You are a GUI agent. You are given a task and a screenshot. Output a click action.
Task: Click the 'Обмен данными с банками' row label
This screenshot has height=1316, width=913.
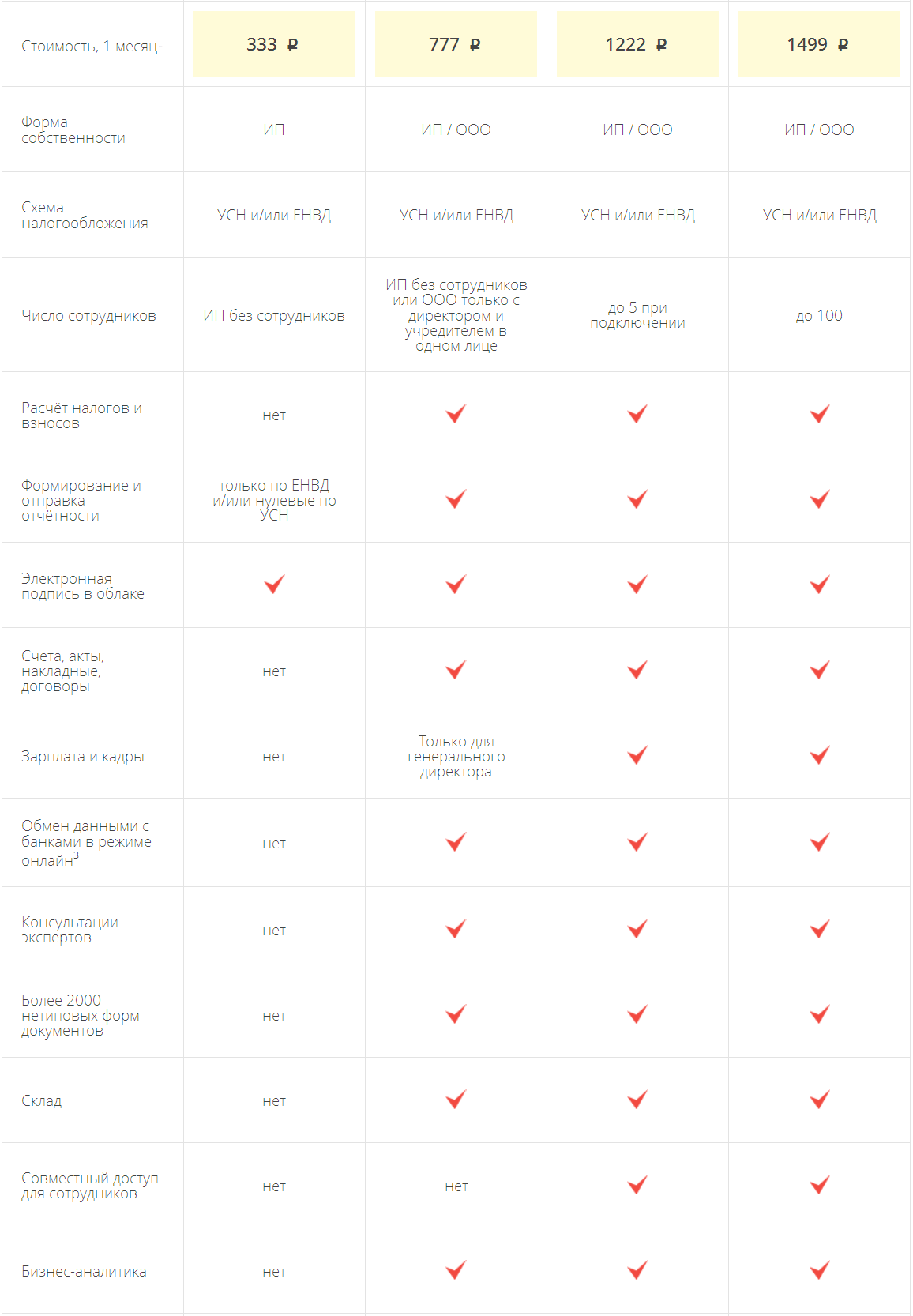pyautogui.click(x=86, y=843)
